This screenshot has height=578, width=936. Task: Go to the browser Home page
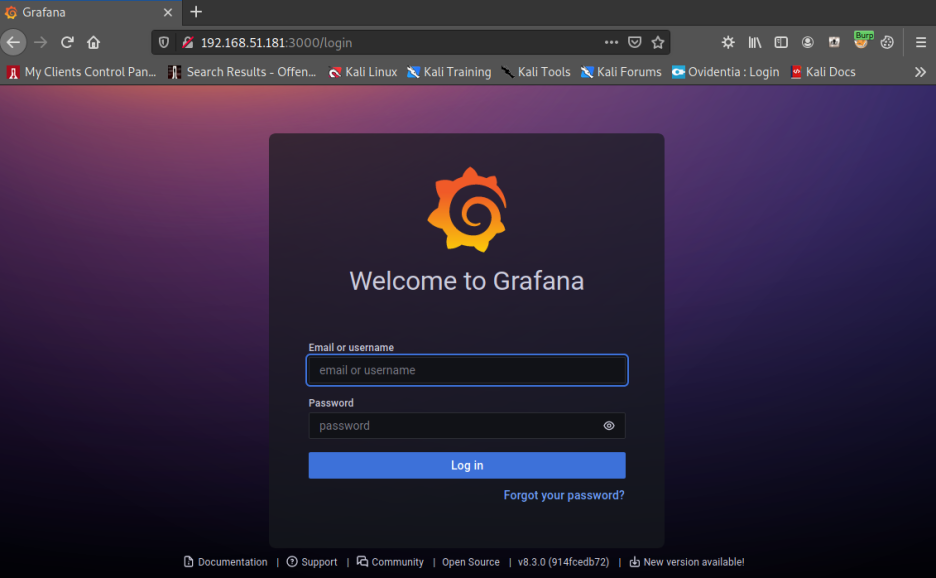94,42
